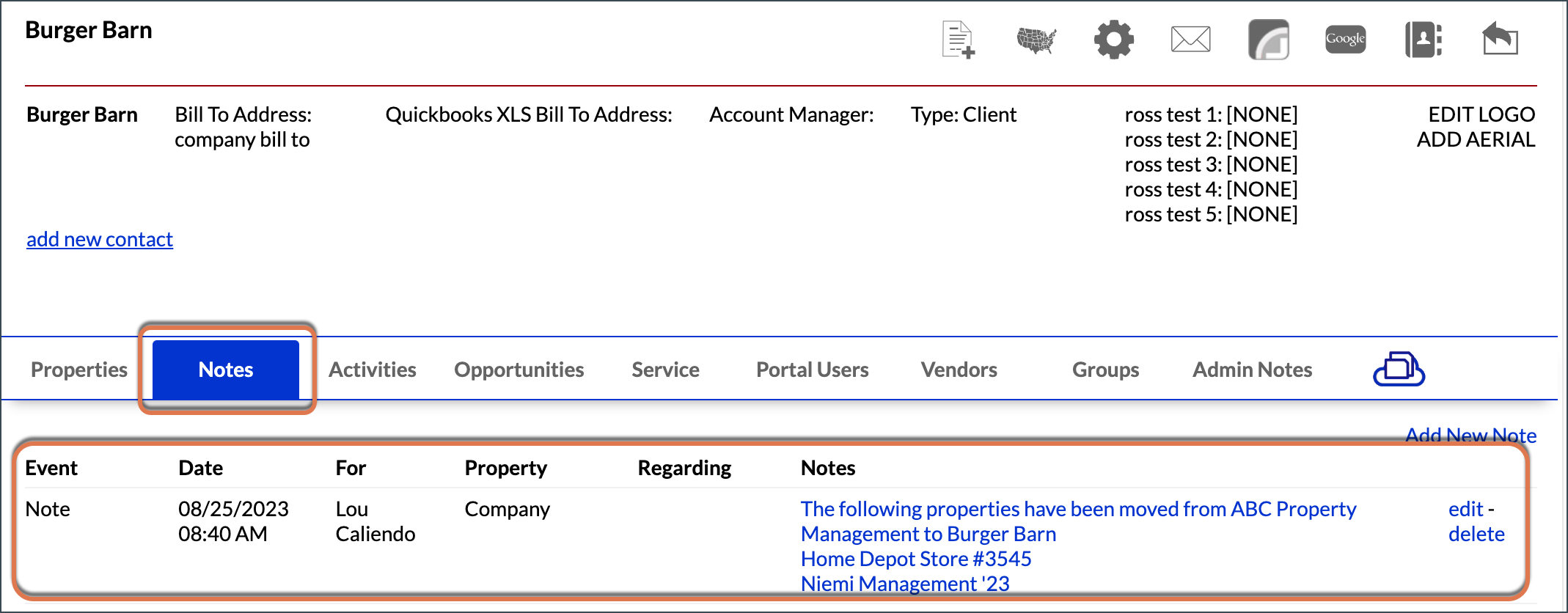Open the Opportunities tab
The image size is (1568, 613).
click(x=519, y=370)
